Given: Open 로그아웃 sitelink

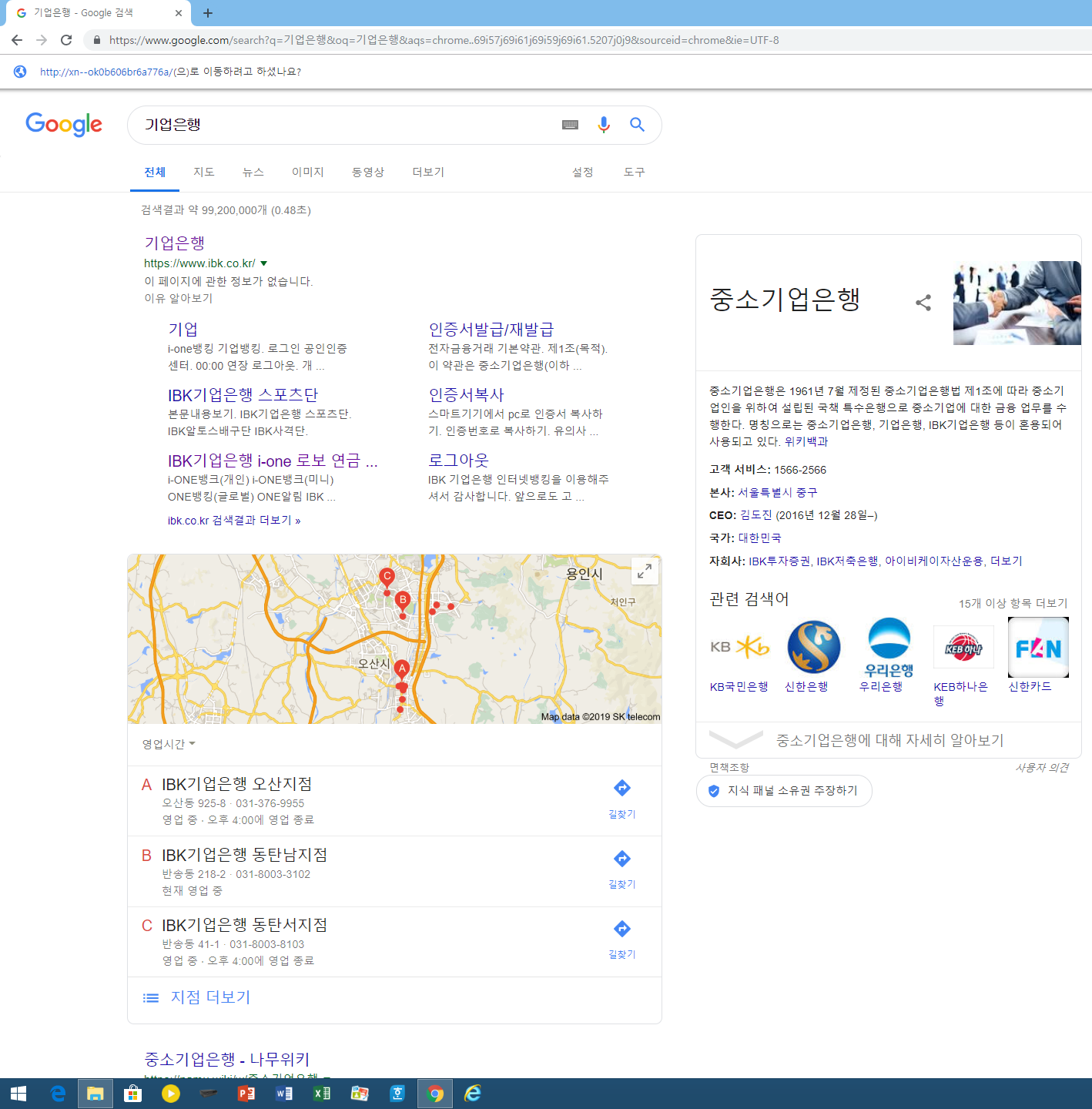Looking at the screenshot, I should pyautogui.click(x=458, y=461).
